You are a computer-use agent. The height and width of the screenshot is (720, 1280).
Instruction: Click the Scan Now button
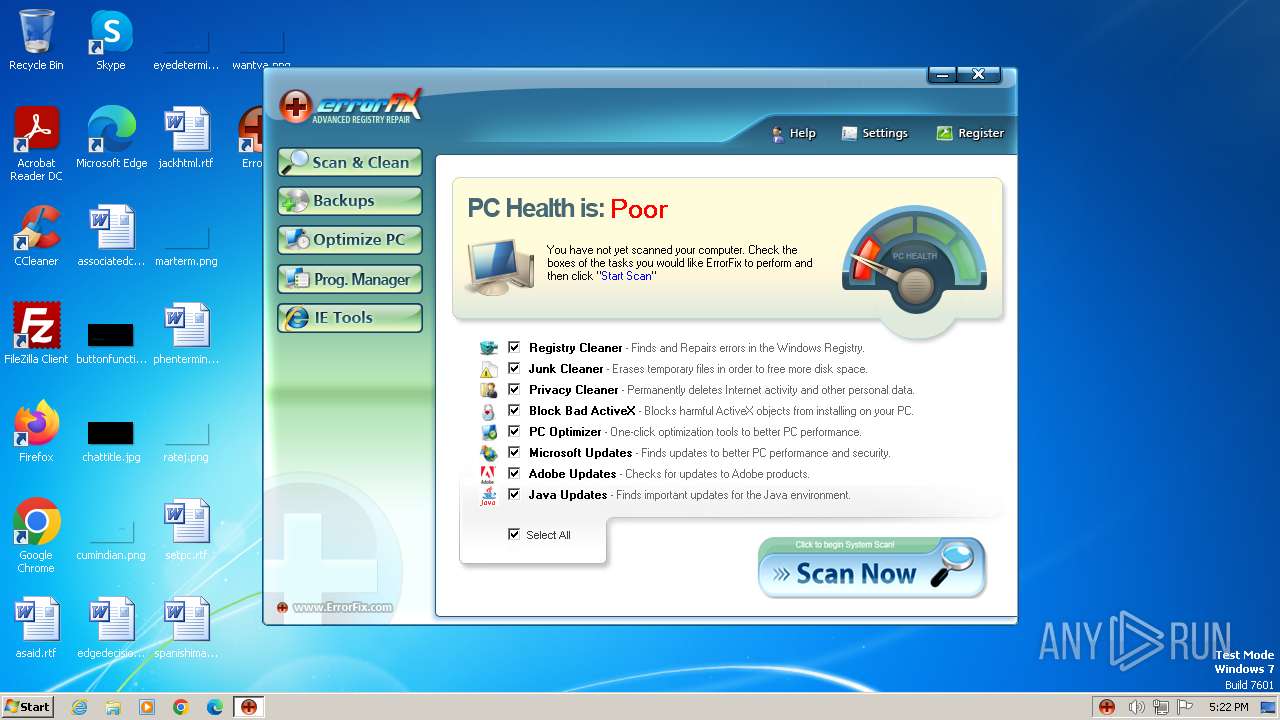click(872, 568)
